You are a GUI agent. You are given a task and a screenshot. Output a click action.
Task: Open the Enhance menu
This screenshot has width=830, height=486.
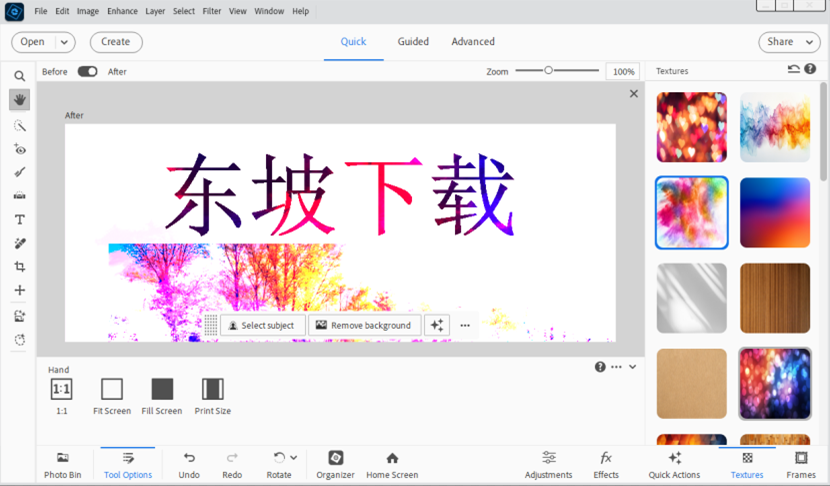coord(122,11)
